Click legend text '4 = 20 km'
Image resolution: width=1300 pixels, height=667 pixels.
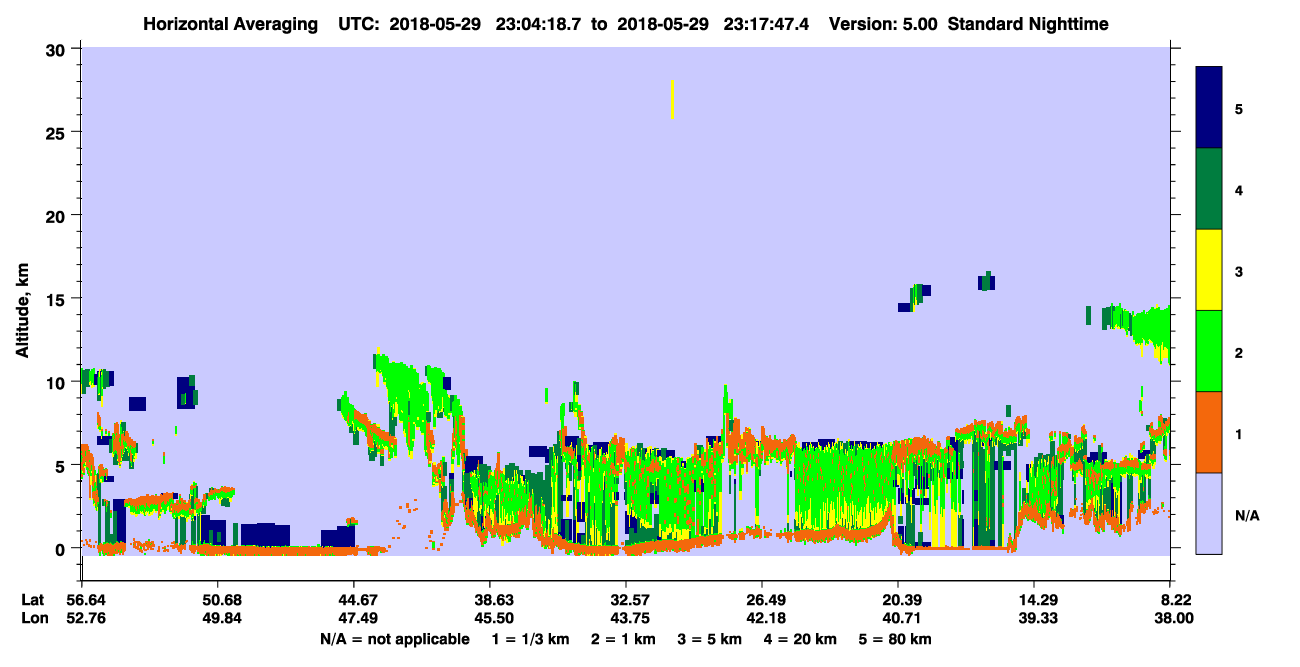(802, 639)
